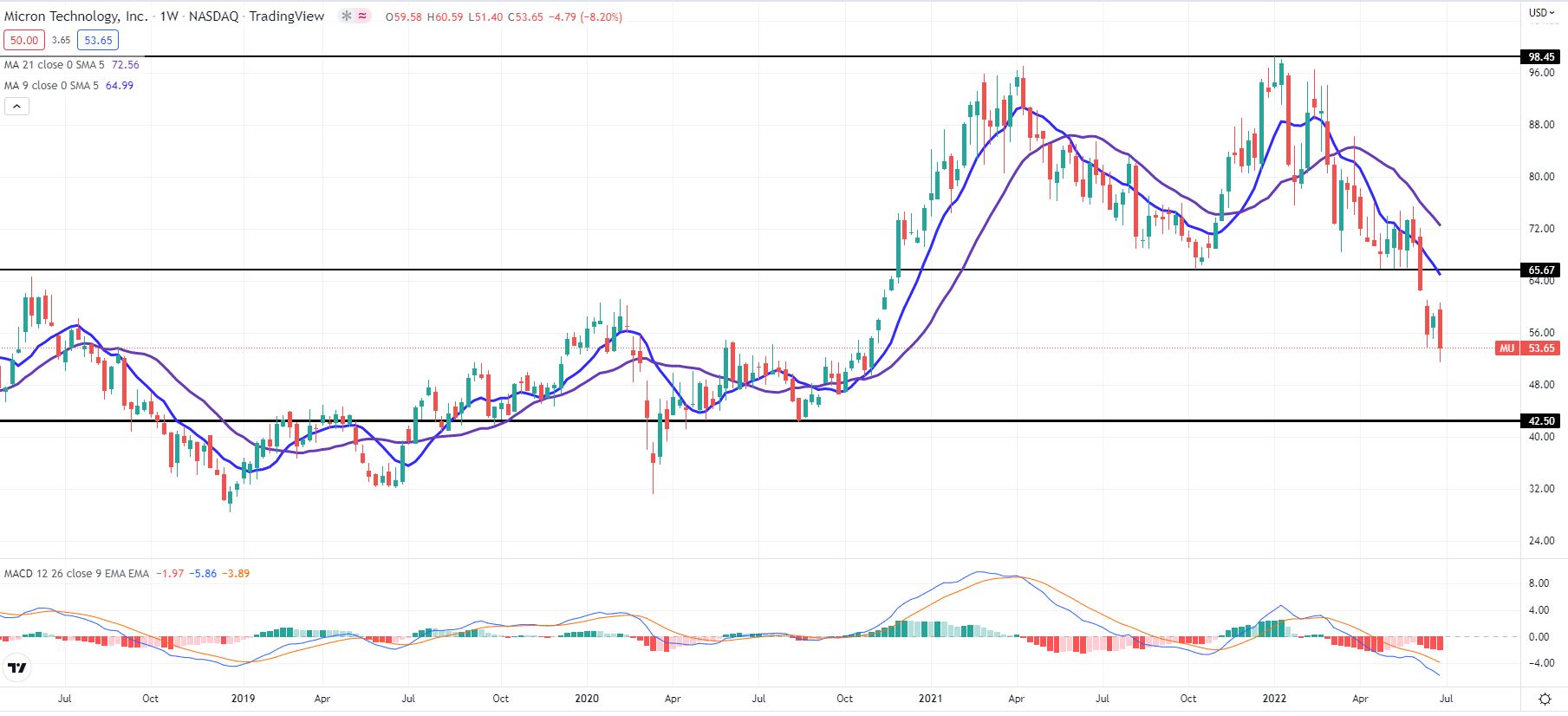The width and height of the screenshot is (1568, 716).
Task: Click the blue 53.65 buy price button
Action: click(98, 40)
